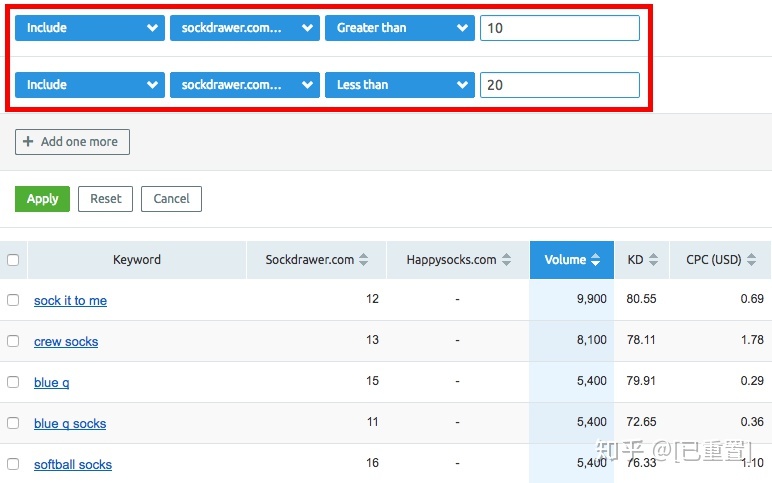Screen dimensions: 772x483
Task: Sort by KD column arrows
Action: [653, 259]
